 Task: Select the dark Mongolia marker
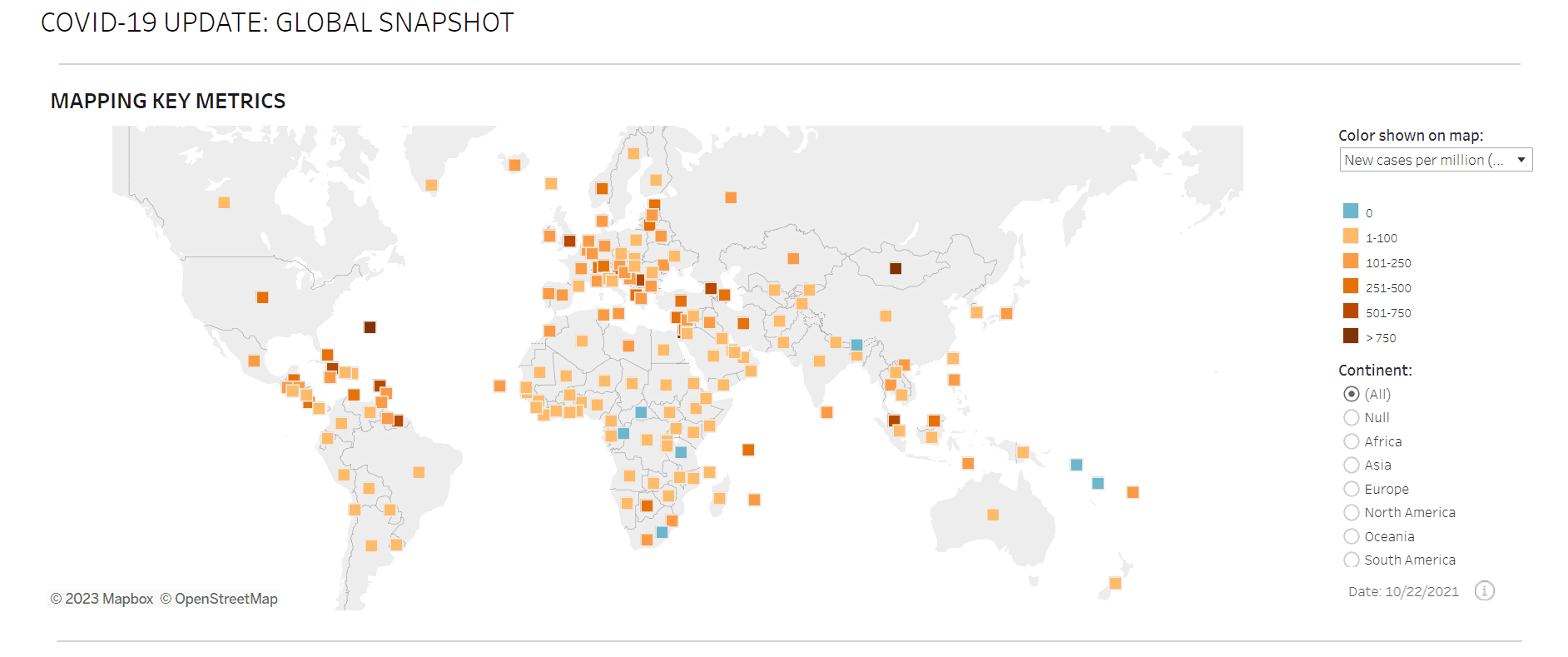(x=896, y=268)
